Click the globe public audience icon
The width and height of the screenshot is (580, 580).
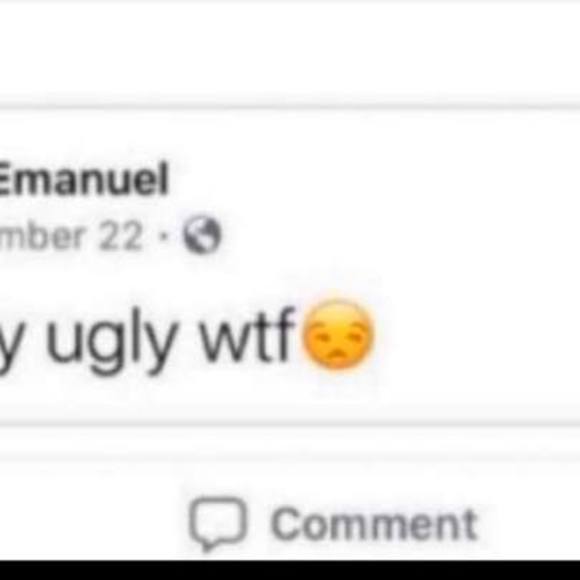(x=202, y=235)
